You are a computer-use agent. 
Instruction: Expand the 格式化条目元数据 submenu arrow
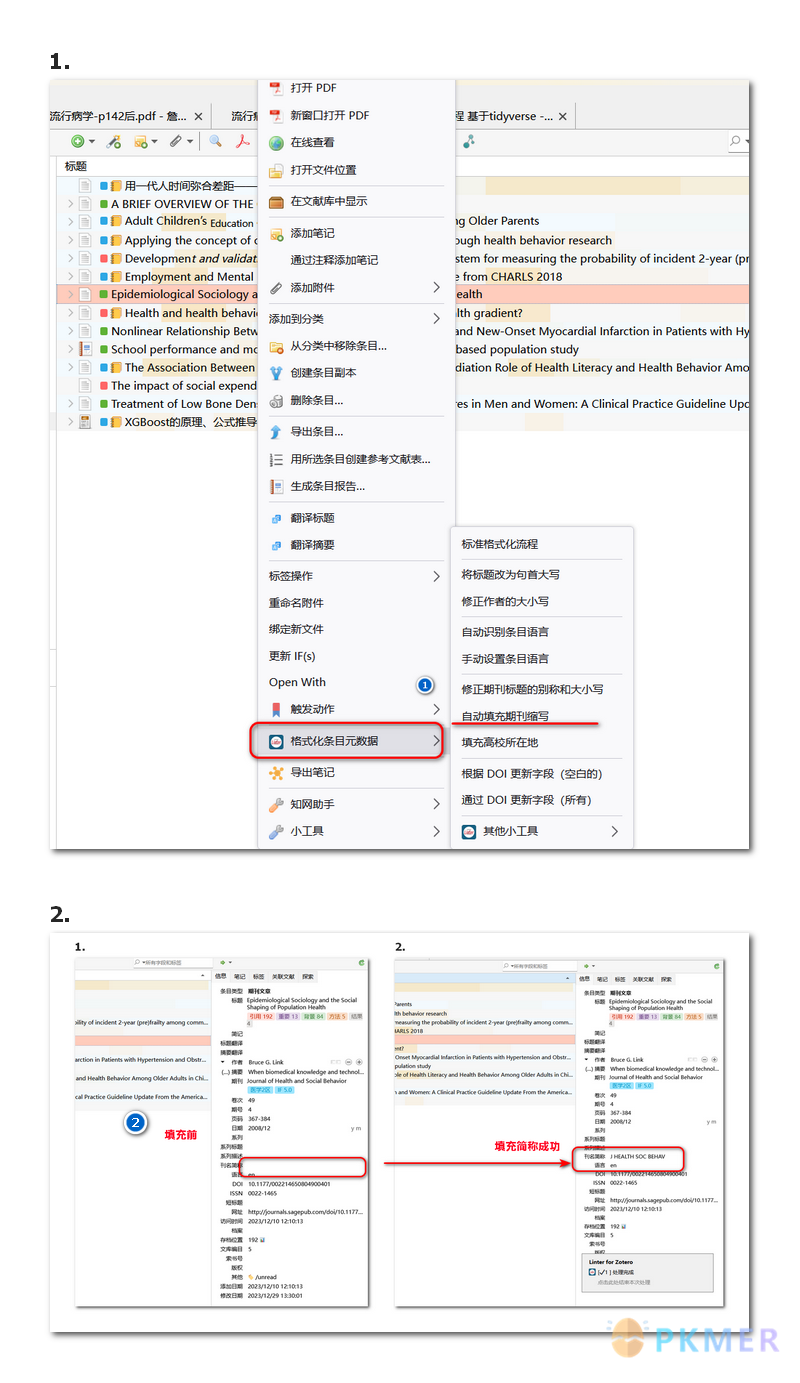436,741
